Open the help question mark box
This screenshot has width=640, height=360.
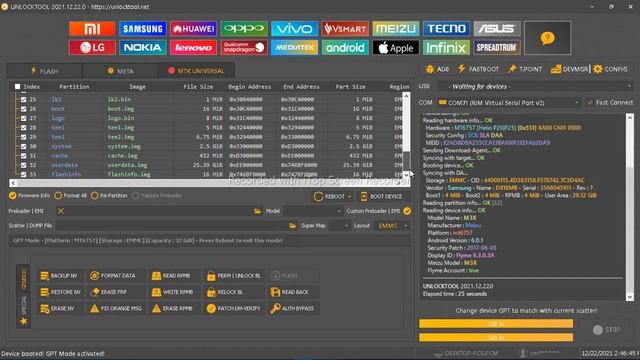click(x=547, y=38)
